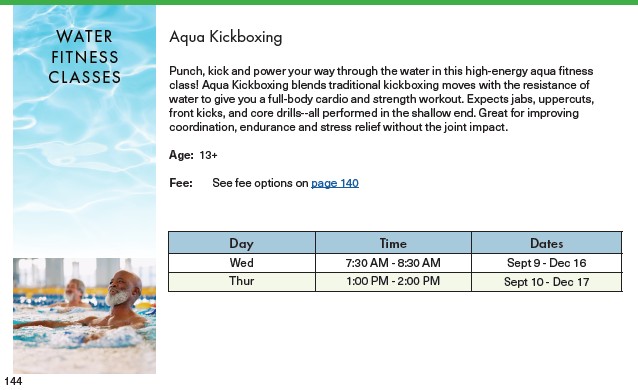The height and width of the screenshot is (390, 638).
Task: Open the page 140 fee options link
Action: click(x=334, y=183)
